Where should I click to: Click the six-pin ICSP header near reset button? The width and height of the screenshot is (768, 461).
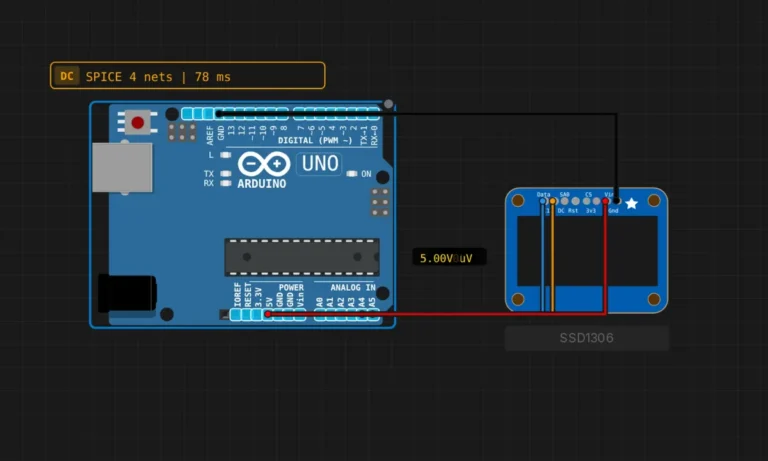tap(182, 132)
